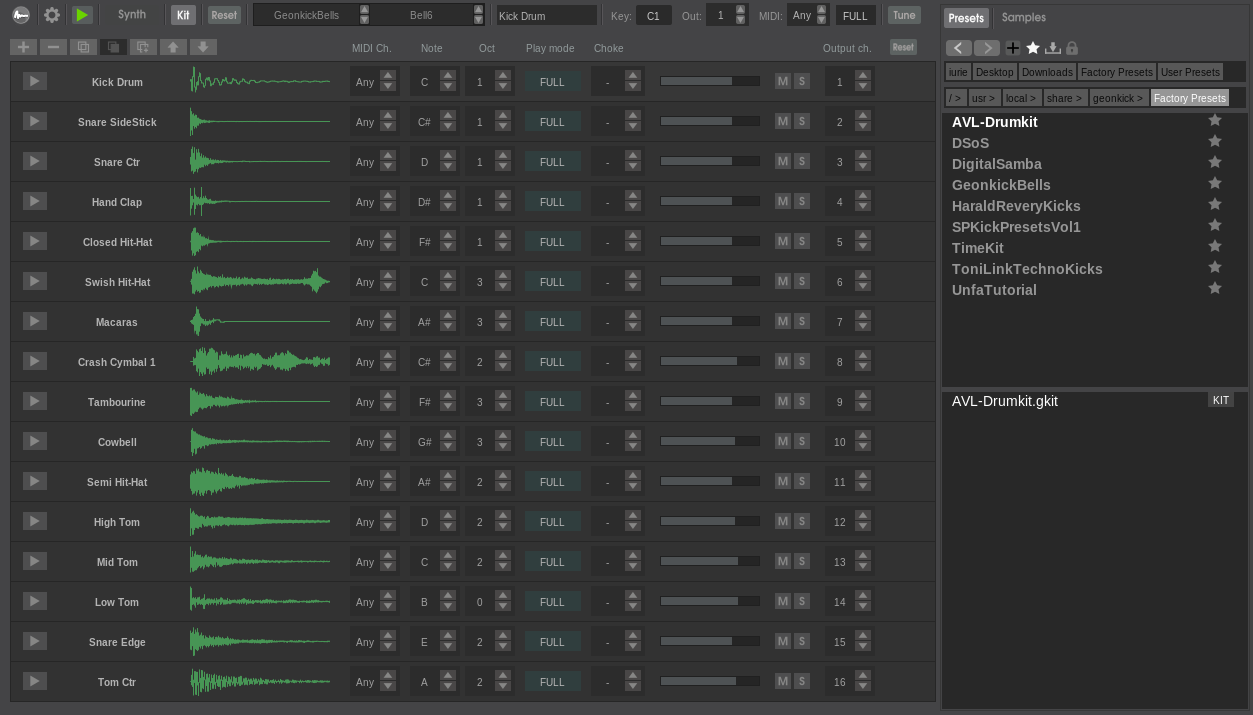Raise the Kick Drum note with up arrow

point(448,75)
